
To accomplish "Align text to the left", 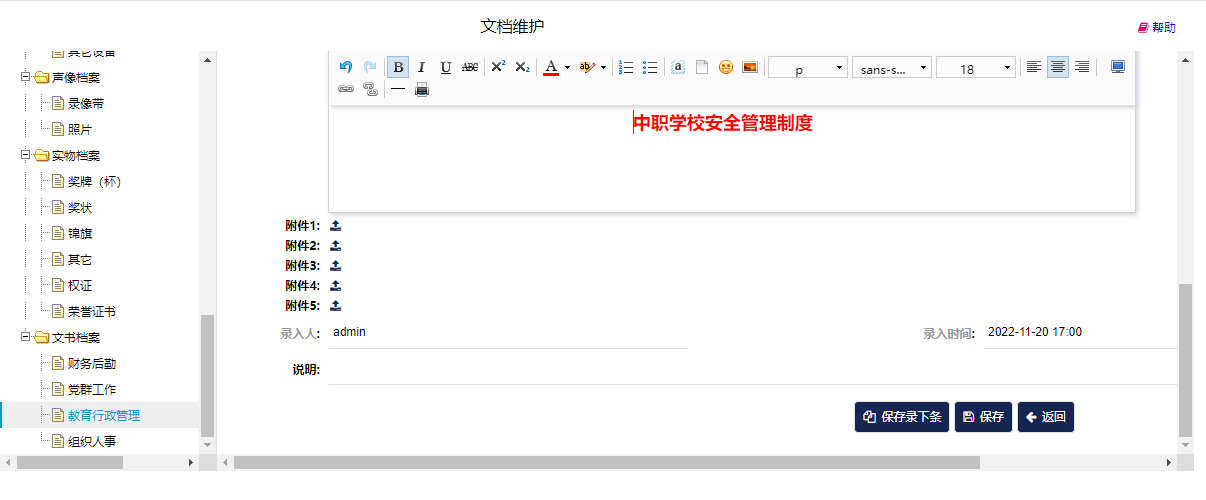I will [1034, 67].
